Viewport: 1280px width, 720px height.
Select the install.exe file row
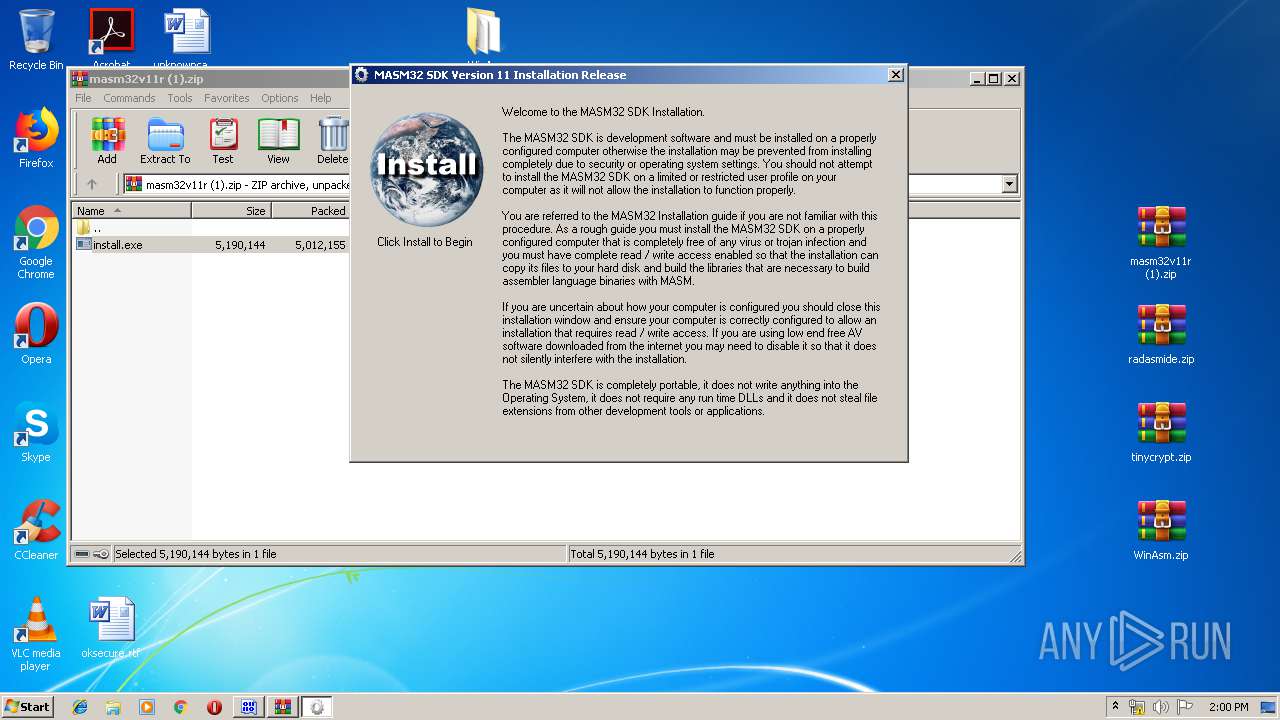click(x=212, y=244)
